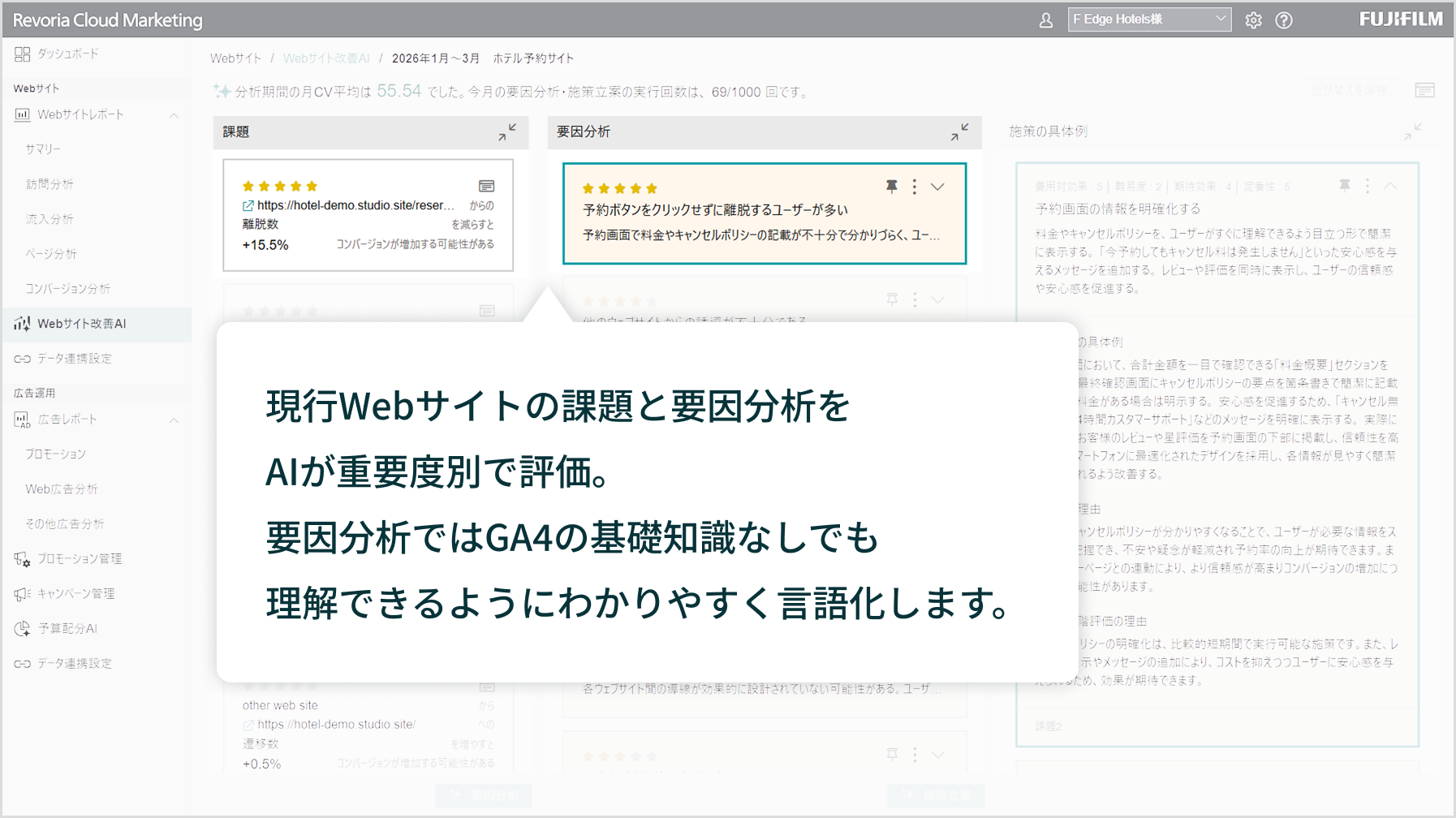Pin the top 要因分析 card

[x=890, y=186]
